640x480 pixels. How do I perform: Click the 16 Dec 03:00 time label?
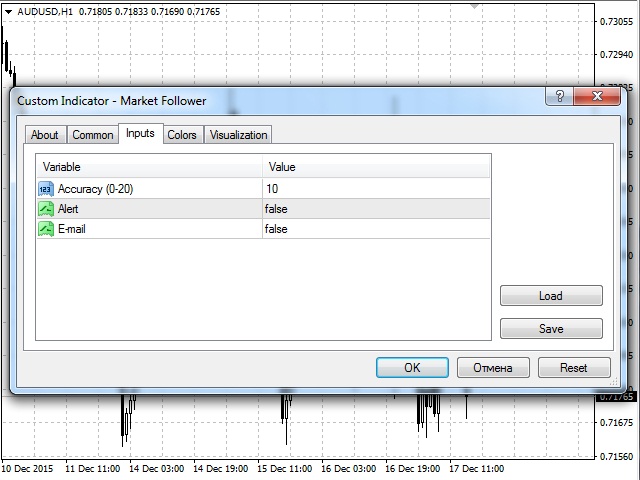click(x=349, y=469)
